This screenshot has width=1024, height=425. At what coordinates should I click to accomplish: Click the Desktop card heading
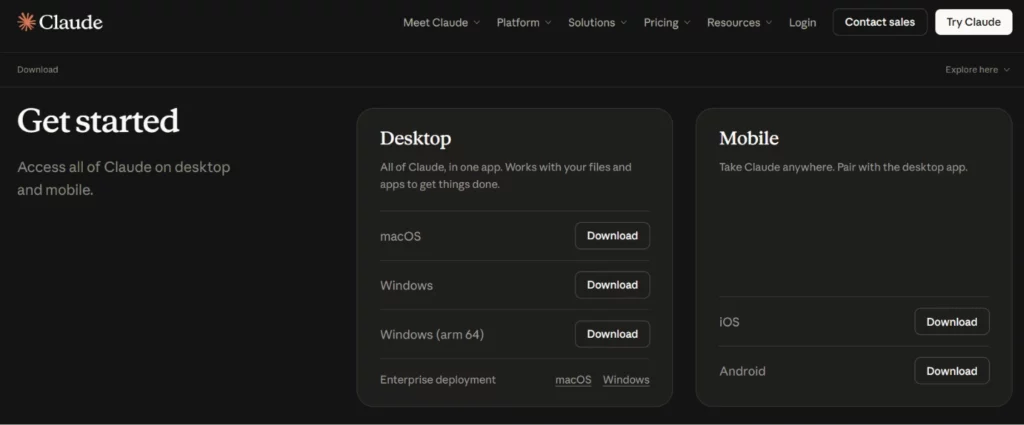click(415, 138)
